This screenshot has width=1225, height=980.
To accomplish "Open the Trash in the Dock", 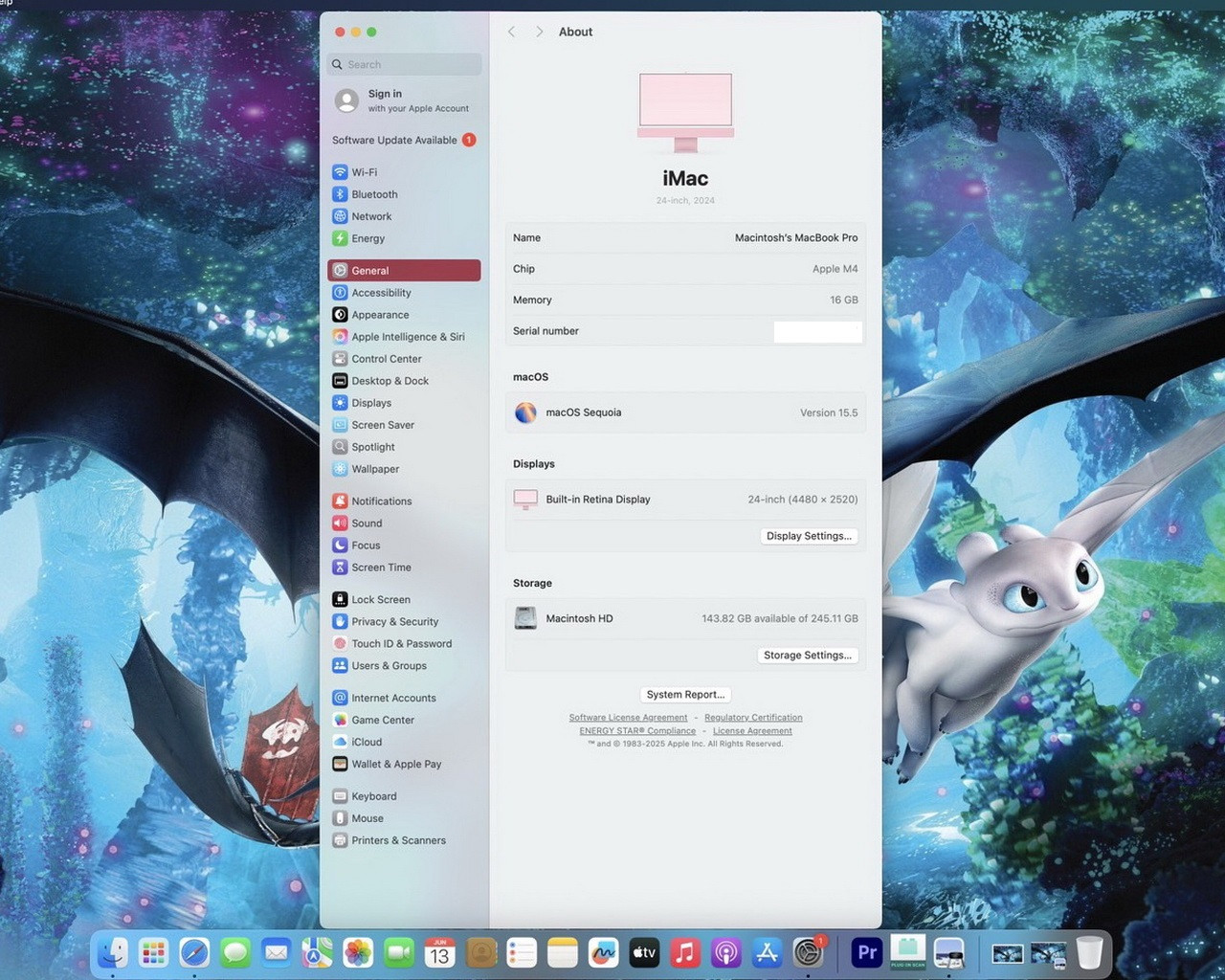I will 1089,953.
